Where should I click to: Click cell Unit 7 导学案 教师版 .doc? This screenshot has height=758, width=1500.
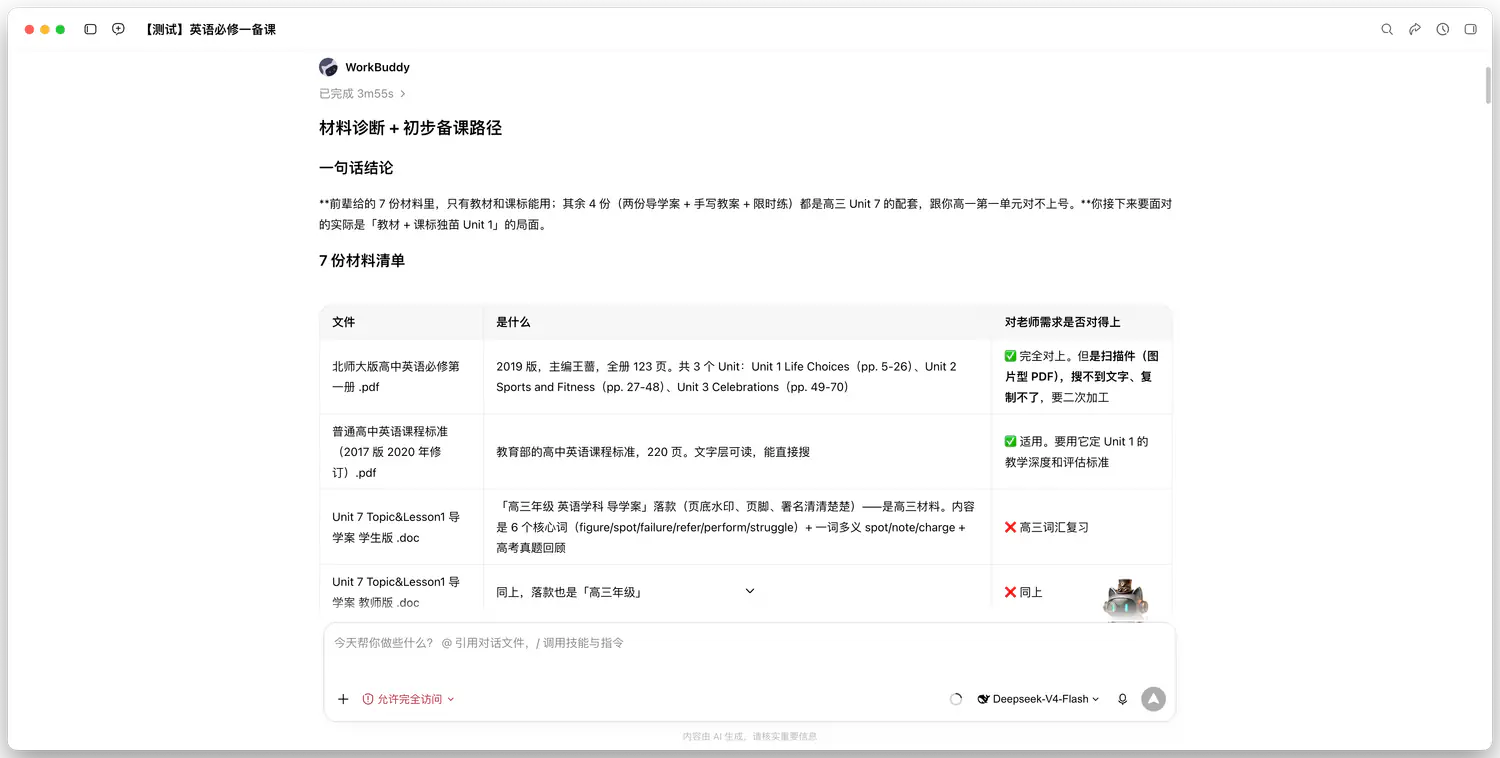pyautogui.click(x=401, y=592)
